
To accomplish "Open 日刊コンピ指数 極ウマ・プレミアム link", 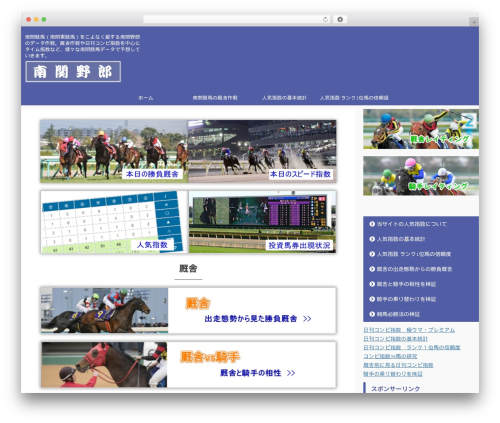I will coord(409,330).
